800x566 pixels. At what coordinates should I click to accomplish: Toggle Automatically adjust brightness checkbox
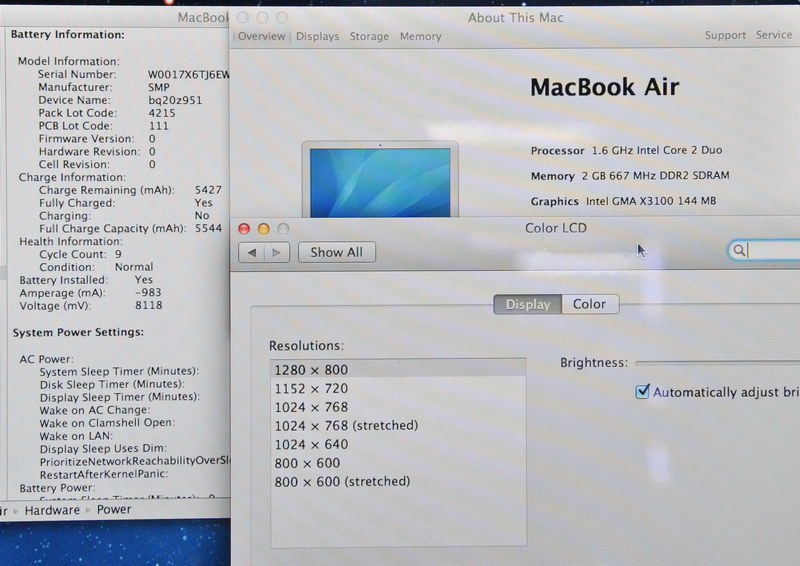(642, 391)
